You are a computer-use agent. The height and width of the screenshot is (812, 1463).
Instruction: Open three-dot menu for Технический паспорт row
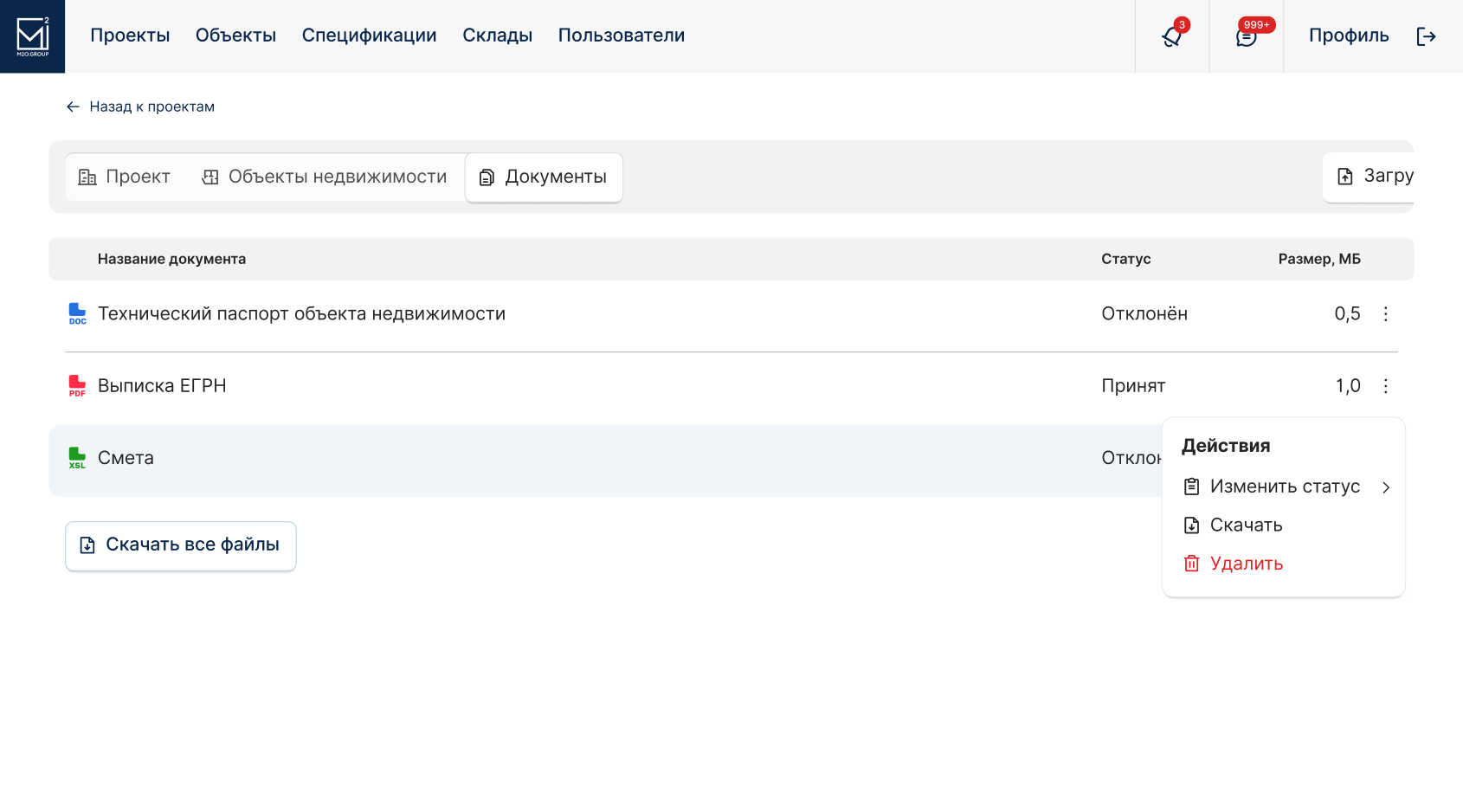pyautogui.click(x=1385, y=313)
